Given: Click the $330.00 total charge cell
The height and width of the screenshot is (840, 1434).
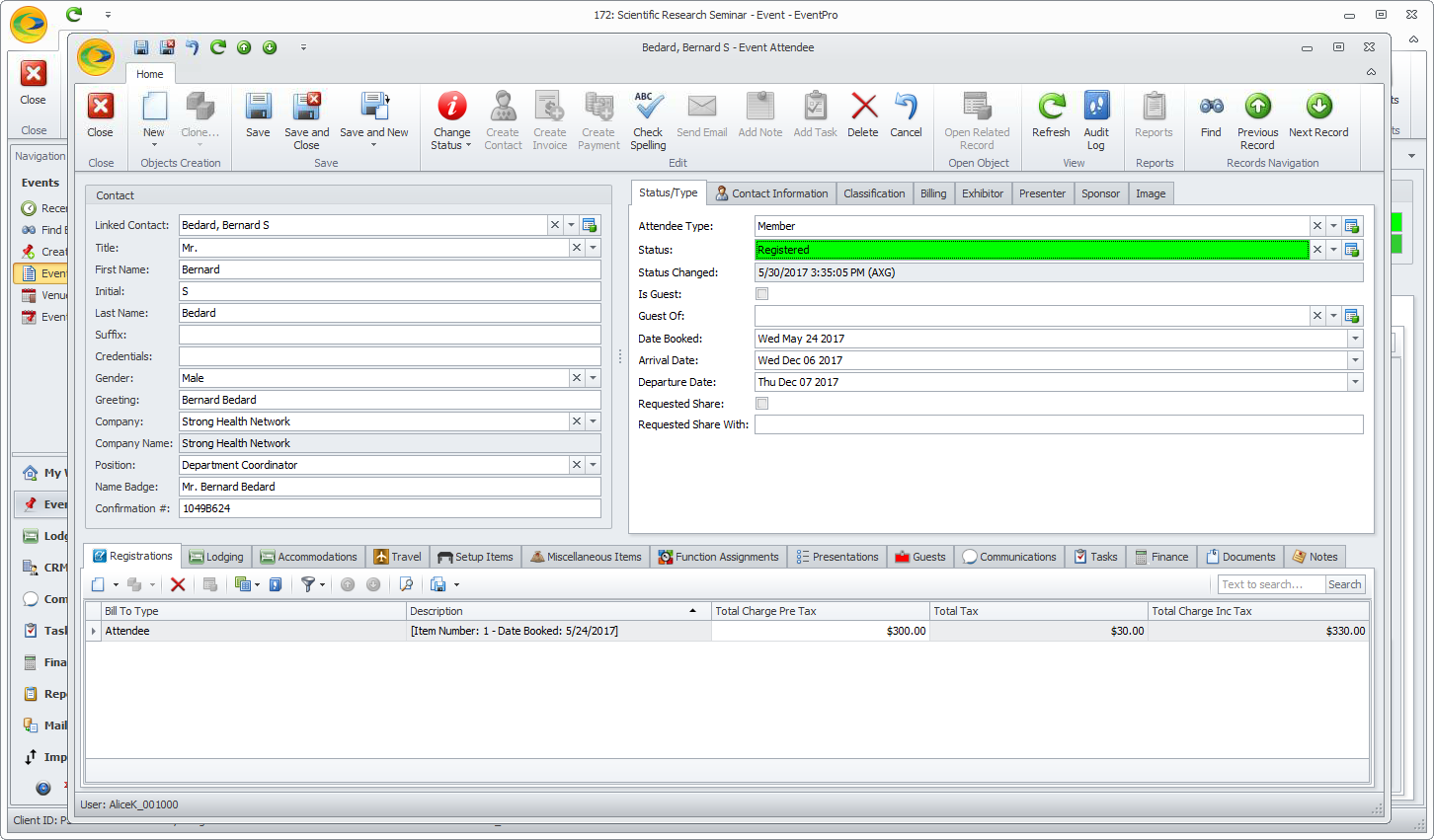Looking at the screenshot, I should pos(1258,631).
